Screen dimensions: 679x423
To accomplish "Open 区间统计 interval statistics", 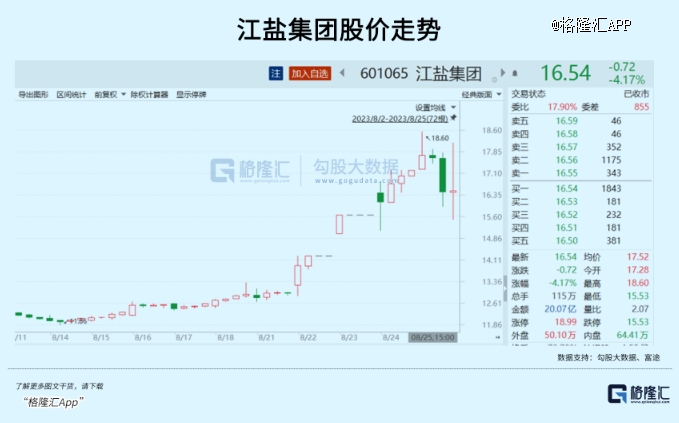I will tap(71, 94).
